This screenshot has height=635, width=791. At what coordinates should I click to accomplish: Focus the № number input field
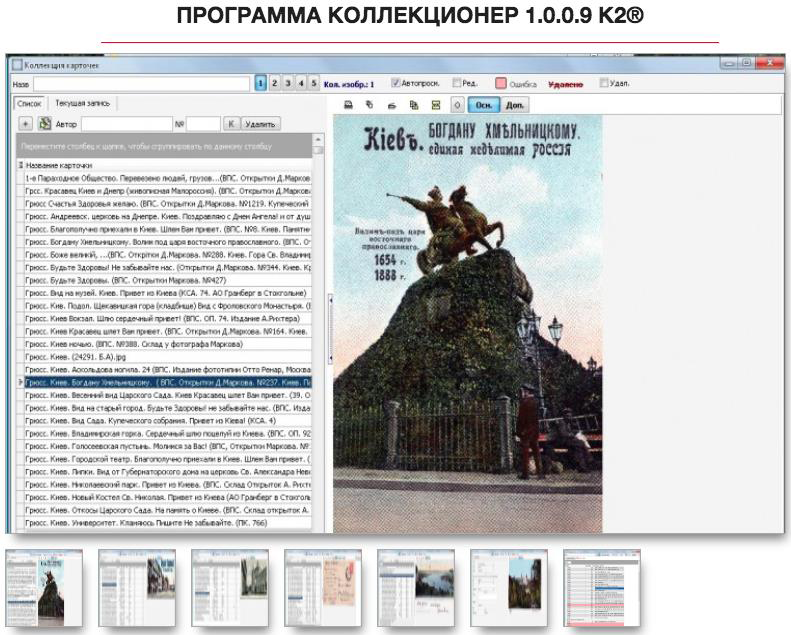(203, 124)
